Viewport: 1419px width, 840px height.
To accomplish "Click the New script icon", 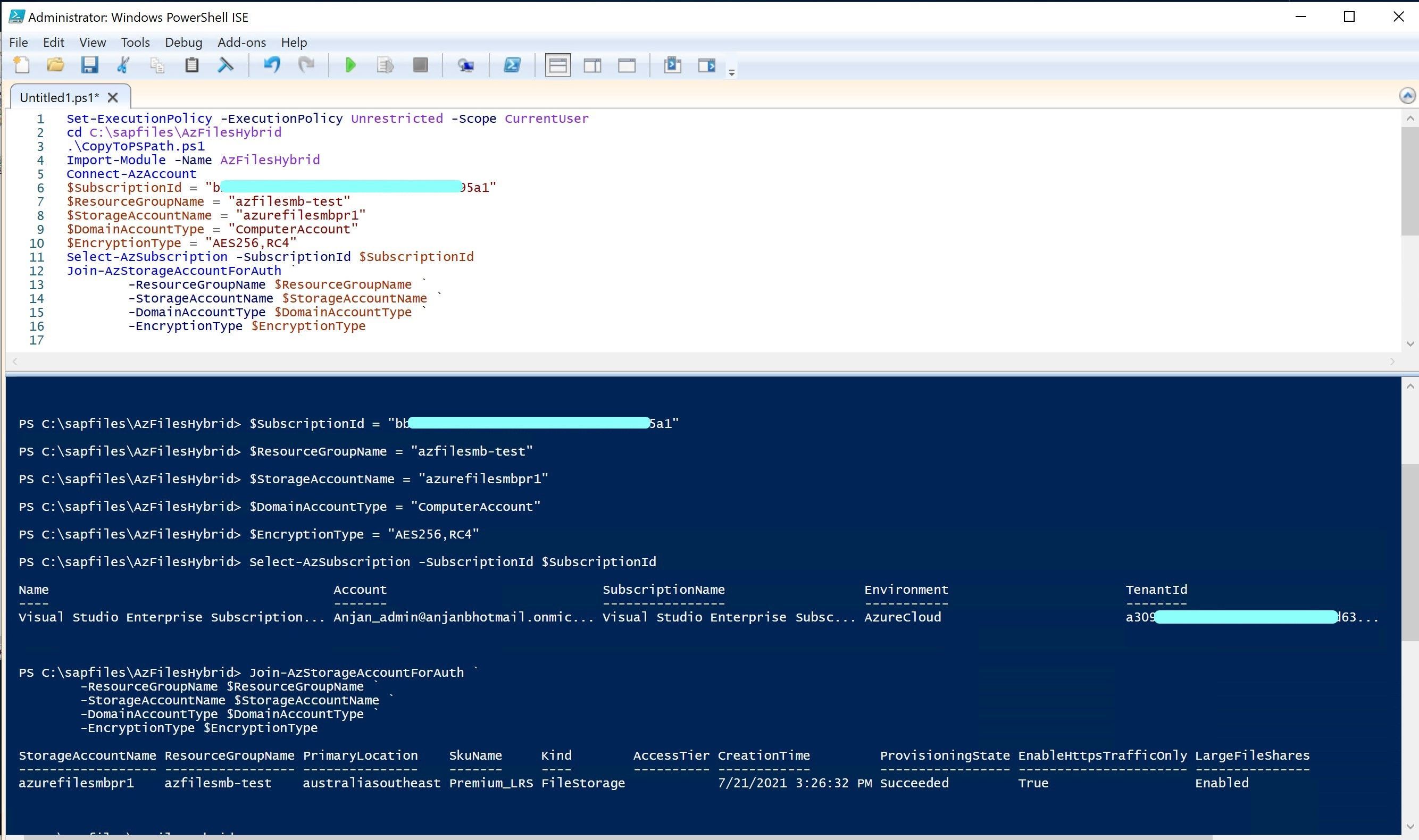I will [21, 65].
